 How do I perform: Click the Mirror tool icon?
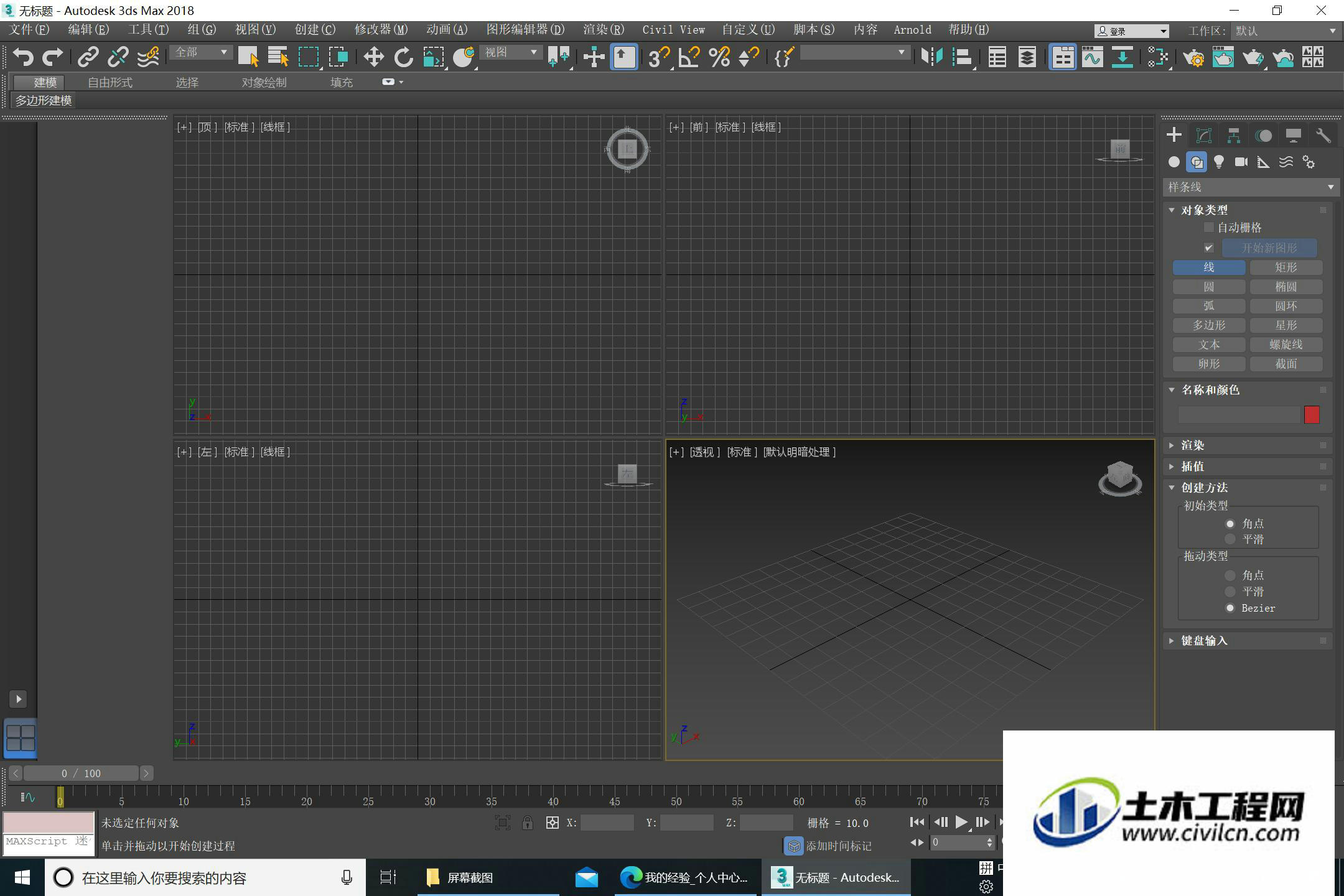pyautogui.click(x=931, y=57)
